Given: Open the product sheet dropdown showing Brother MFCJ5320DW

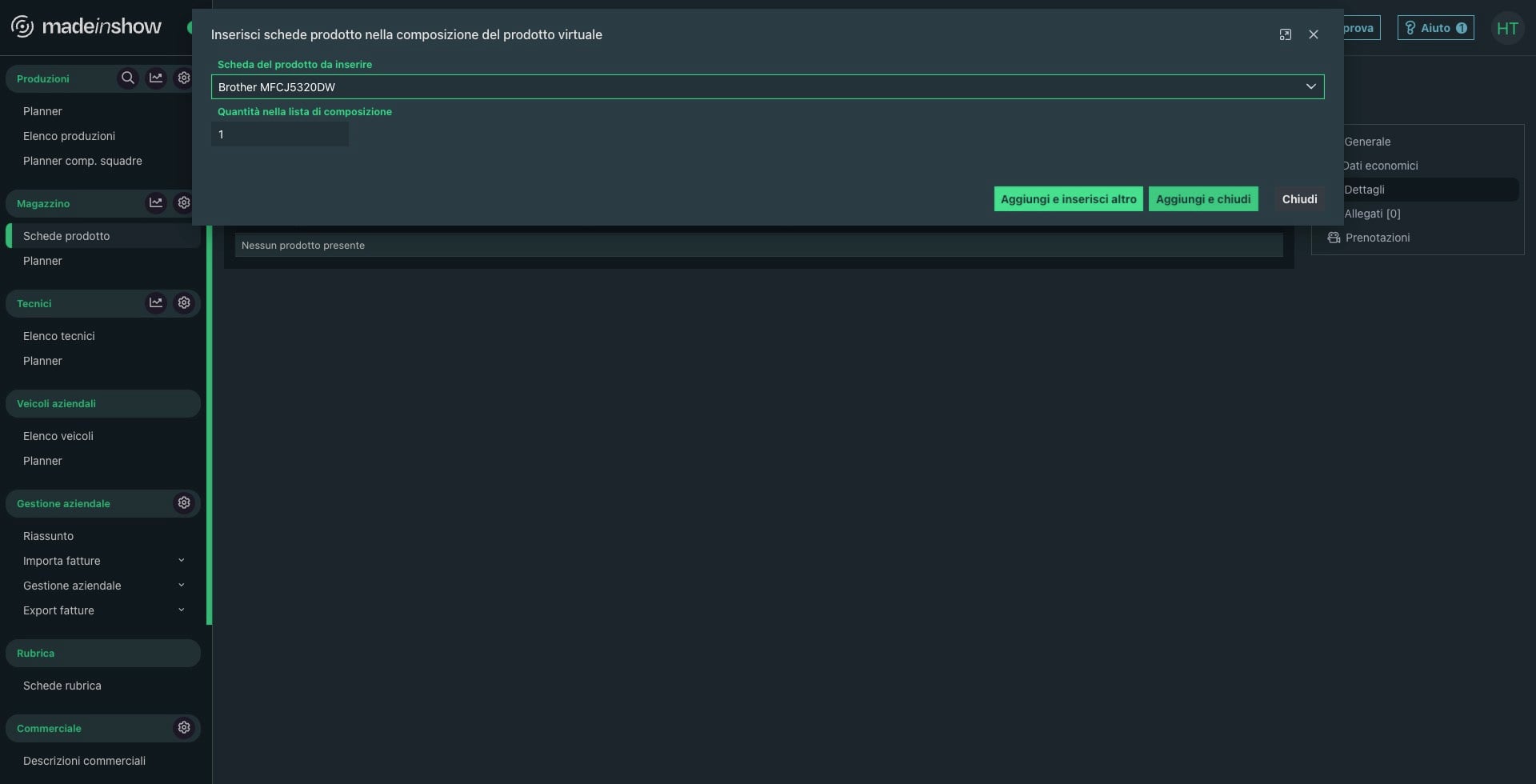Looking at the screenshot, I should coord(768,86).
